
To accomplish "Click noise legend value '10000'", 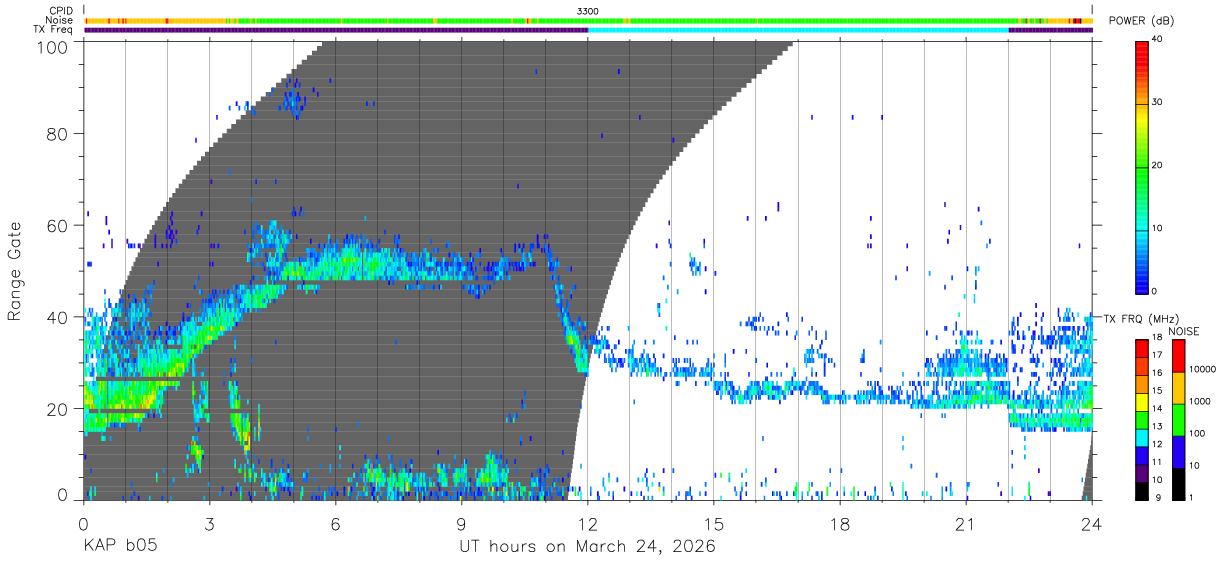I will click(x=1202, y=370).
